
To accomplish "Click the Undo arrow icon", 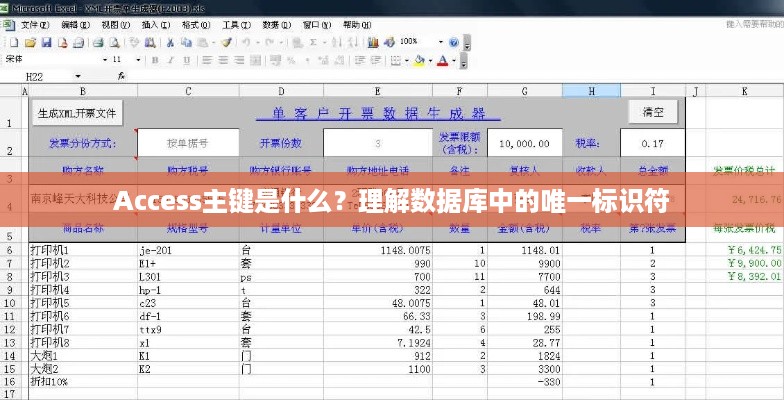I will (x=246, y=43).
